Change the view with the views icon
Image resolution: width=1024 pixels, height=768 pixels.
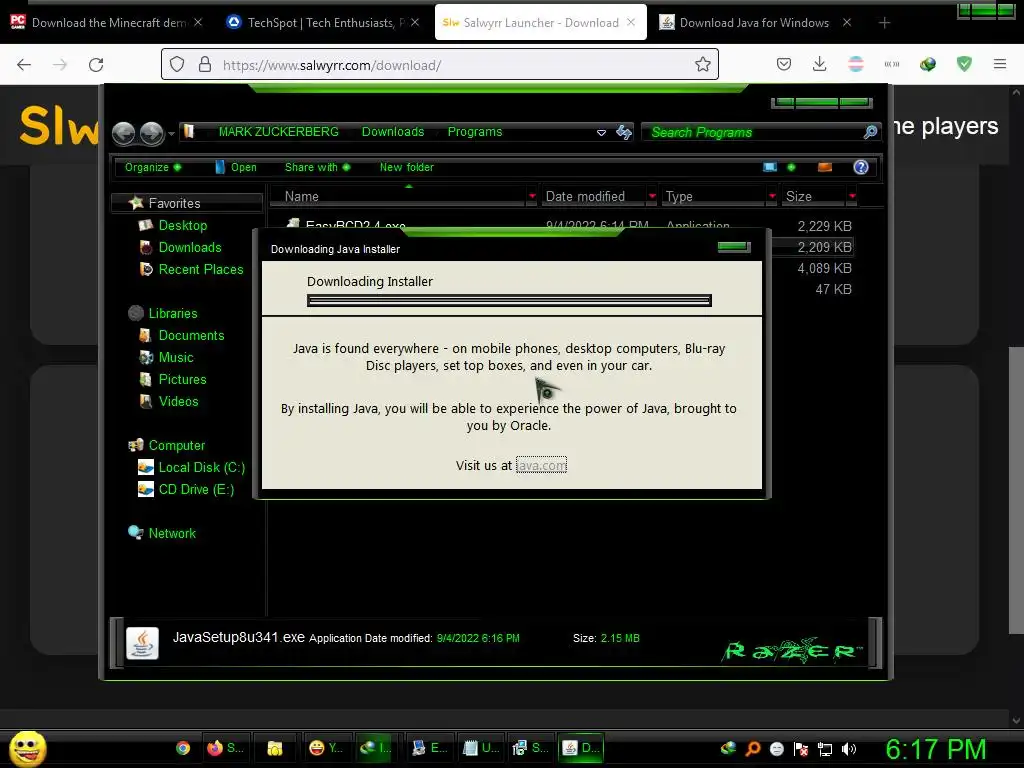770,167
